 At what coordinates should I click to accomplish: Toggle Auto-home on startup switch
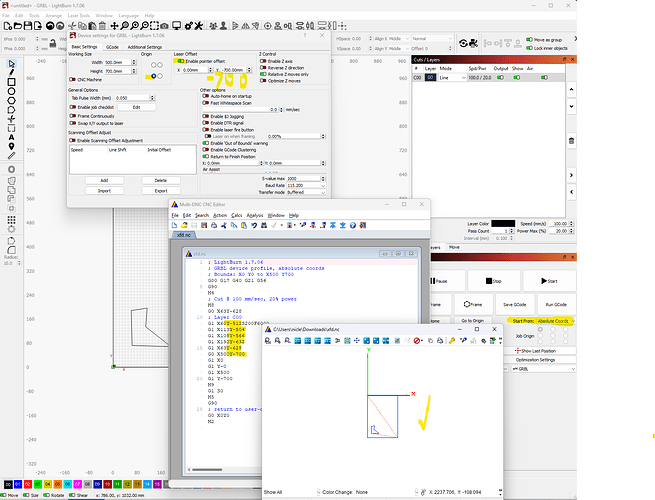[x=206, y=96]
